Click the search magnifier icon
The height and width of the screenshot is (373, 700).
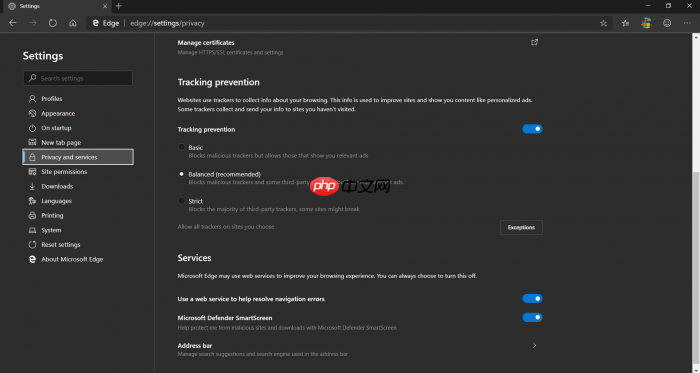coord(32,78)
